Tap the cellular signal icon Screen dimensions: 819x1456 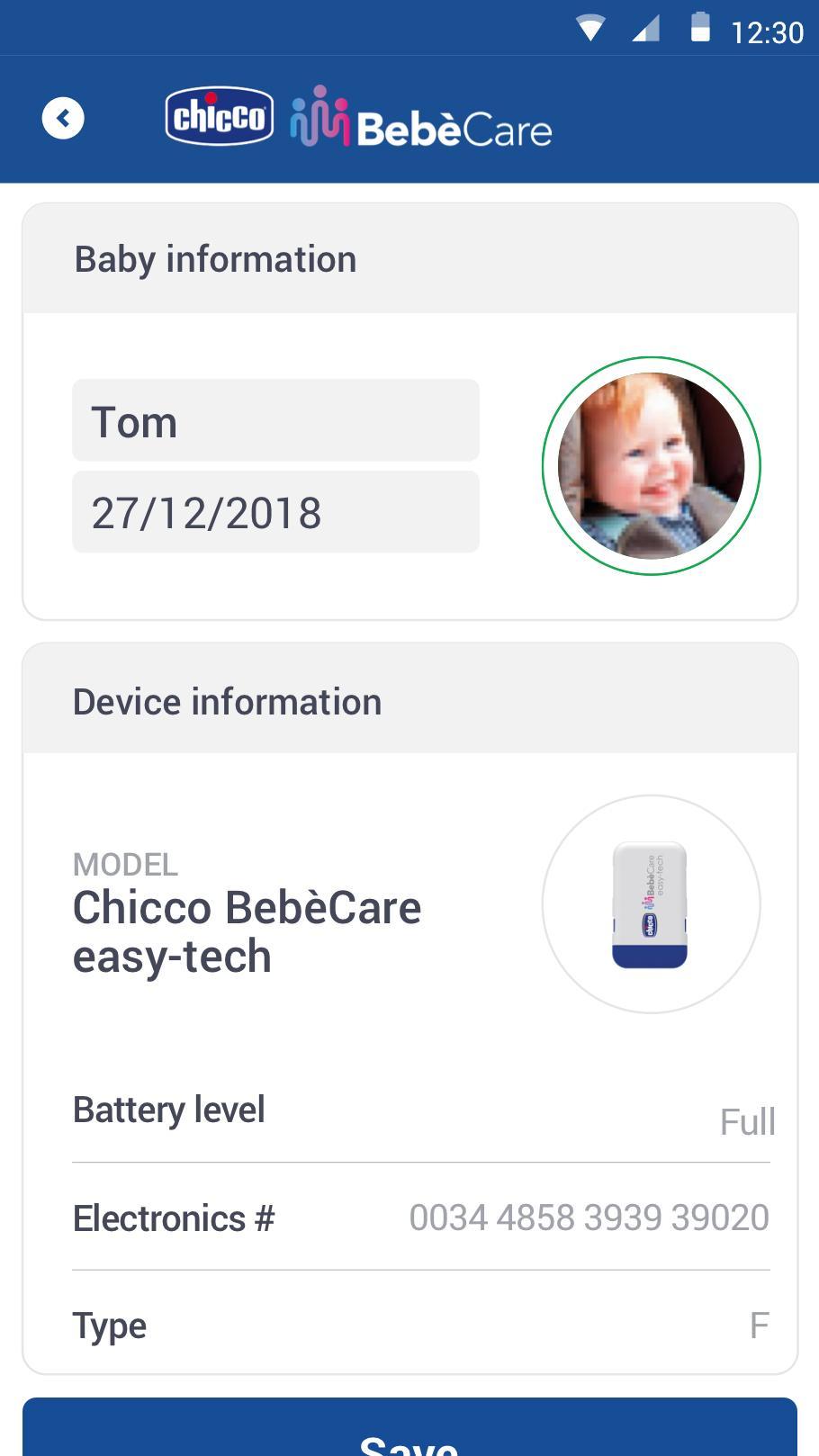[x=645, y=30]
